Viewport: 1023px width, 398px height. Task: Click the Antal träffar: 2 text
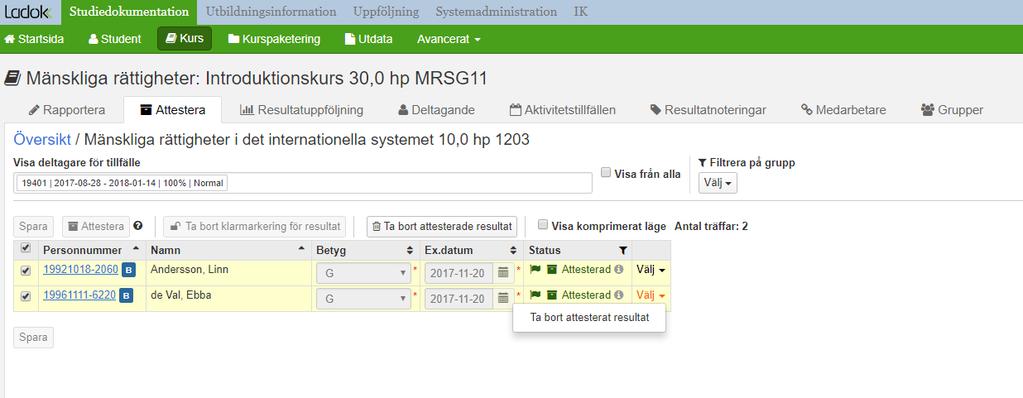[x=710, y=226]
